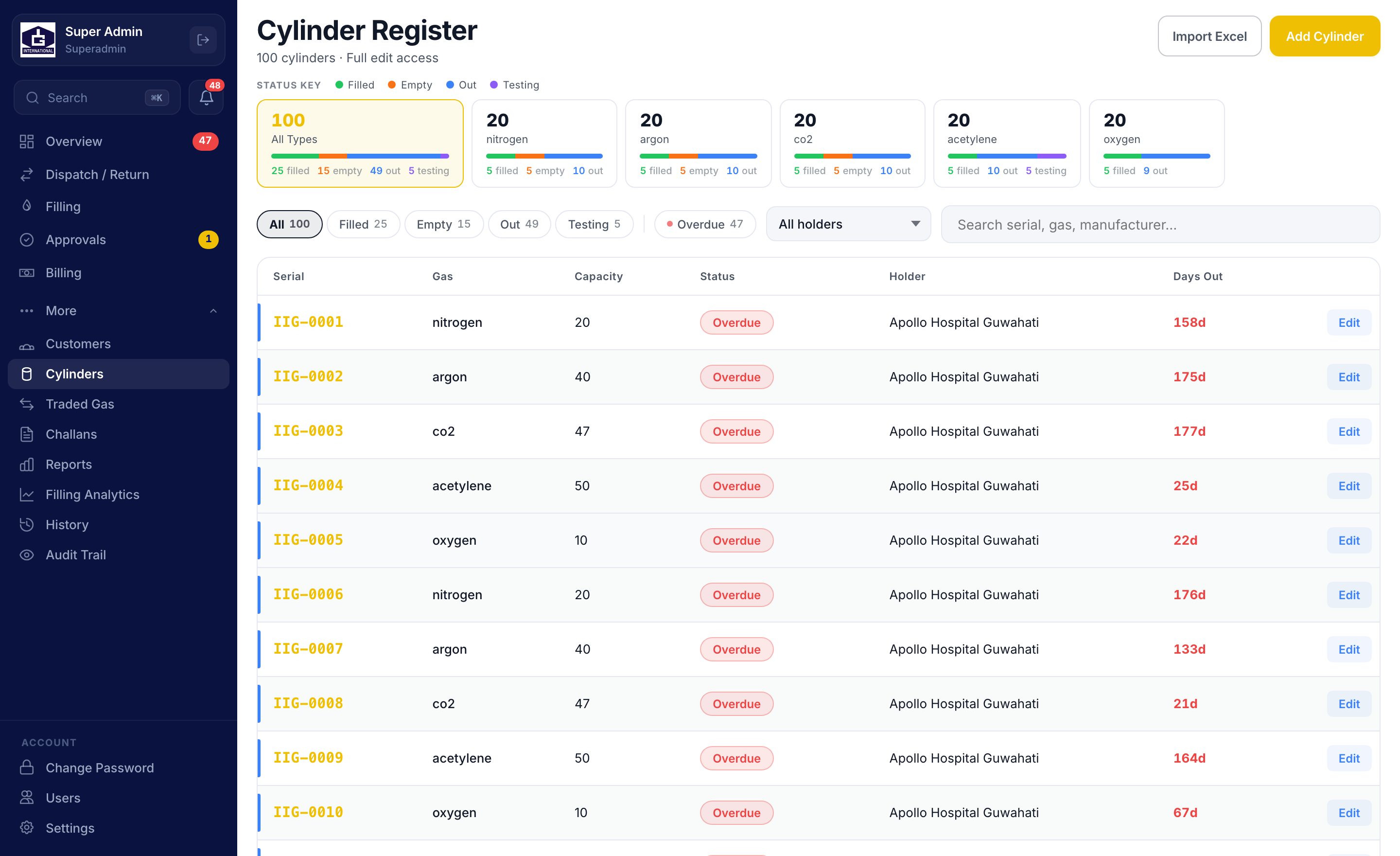Click the Approvals checkmark icon
The image size is (1400, 856).
point(27,239)
